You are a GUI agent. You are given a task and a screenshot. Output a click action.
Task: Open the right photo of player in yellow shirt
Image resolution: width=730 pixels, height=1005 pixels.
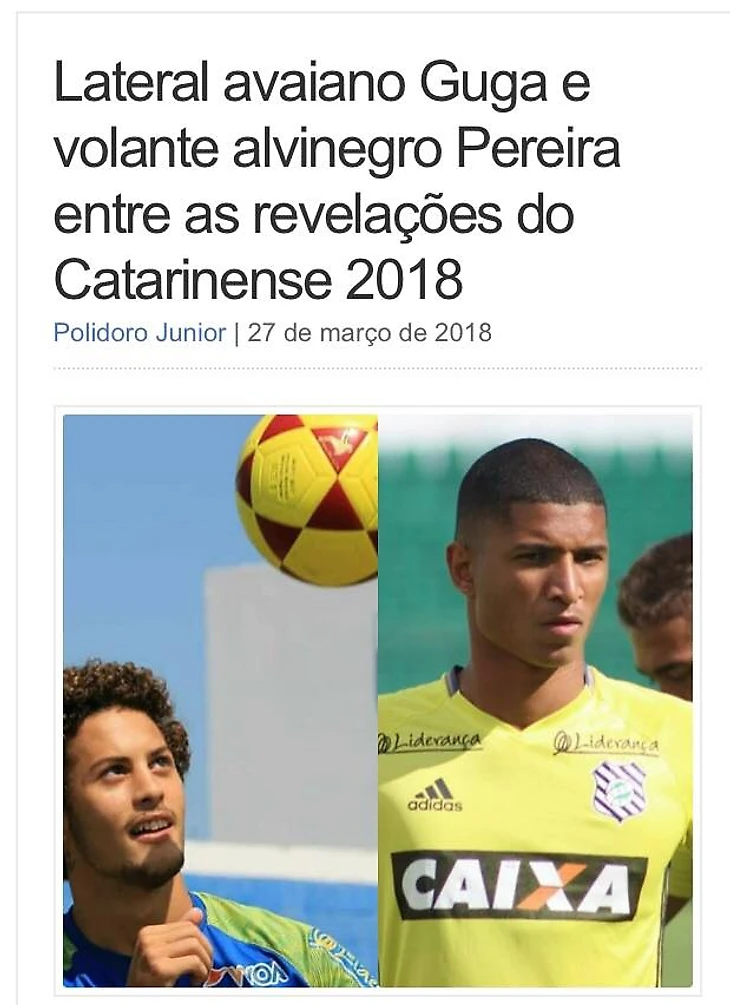tap(535, 701)
